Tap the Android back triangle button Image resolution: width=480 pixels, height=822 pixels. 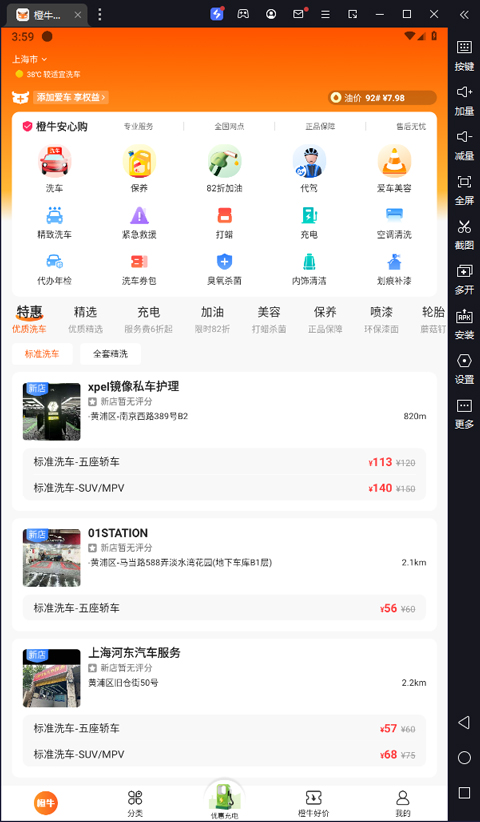[464, 723]
